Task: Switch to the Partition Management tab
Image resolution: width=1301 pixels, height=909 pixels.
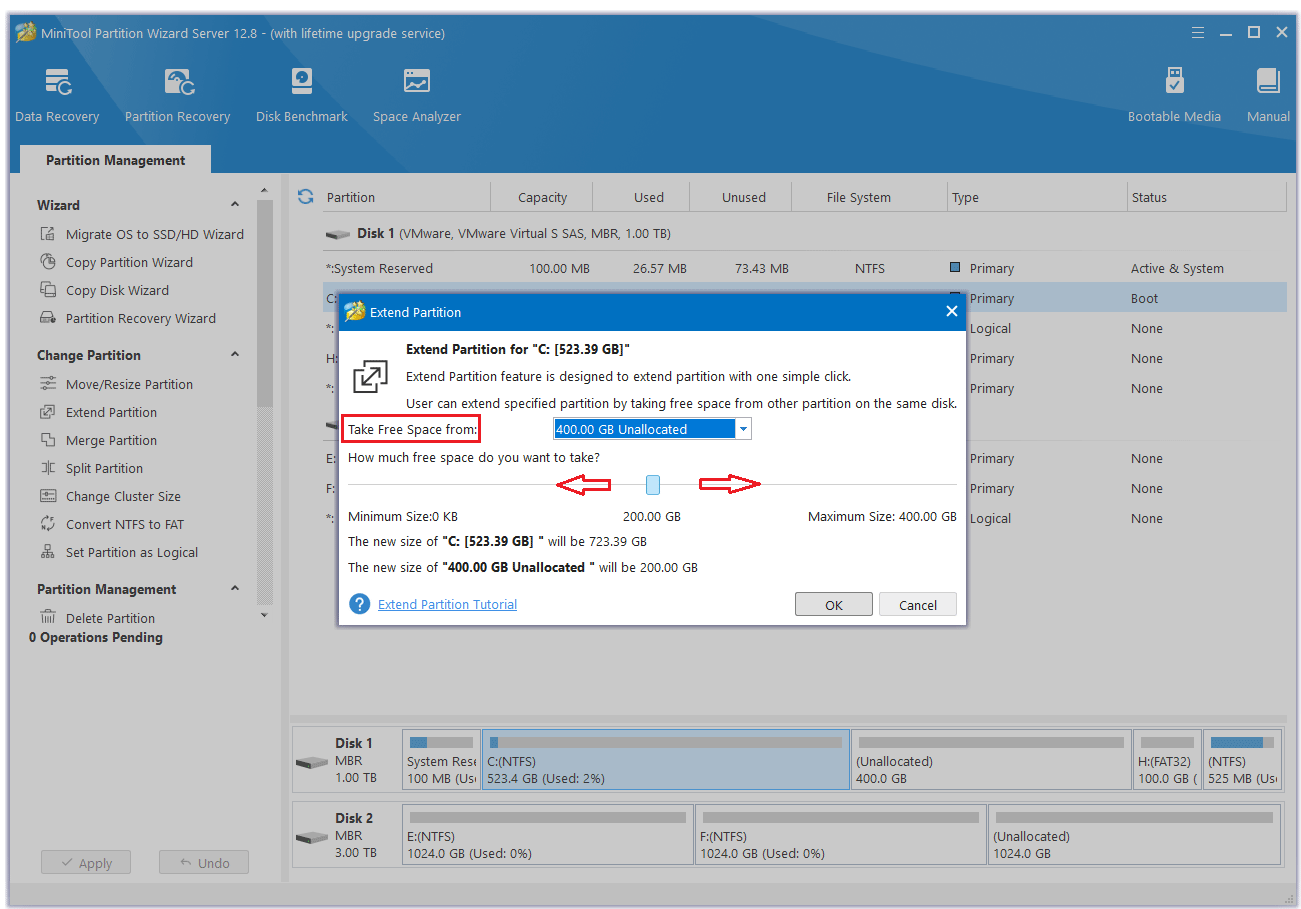Action: (115, 160)
